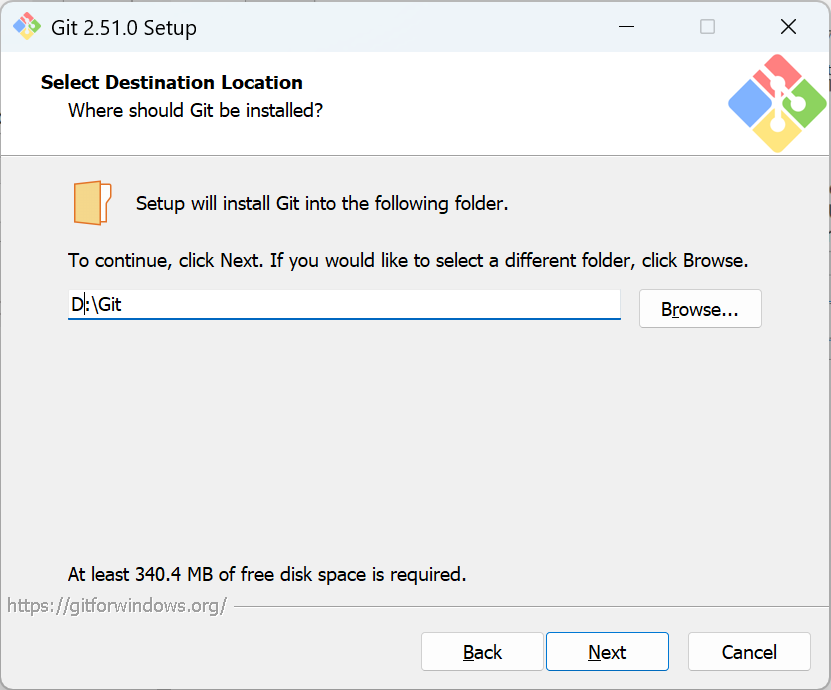Click the 'To continue, click Next' instruction text
The height and width of the screenshot is (690, 831).
pyautogui.click(x=408, y=261)
